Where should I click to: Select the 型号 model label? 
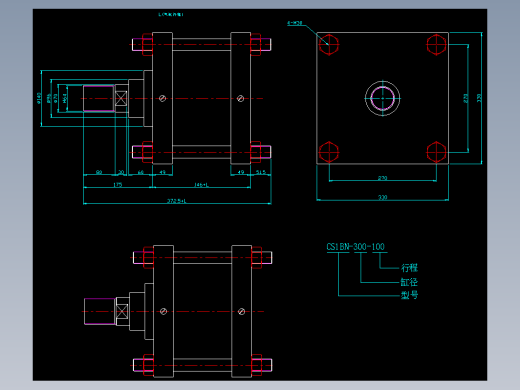tap(409, 295)
